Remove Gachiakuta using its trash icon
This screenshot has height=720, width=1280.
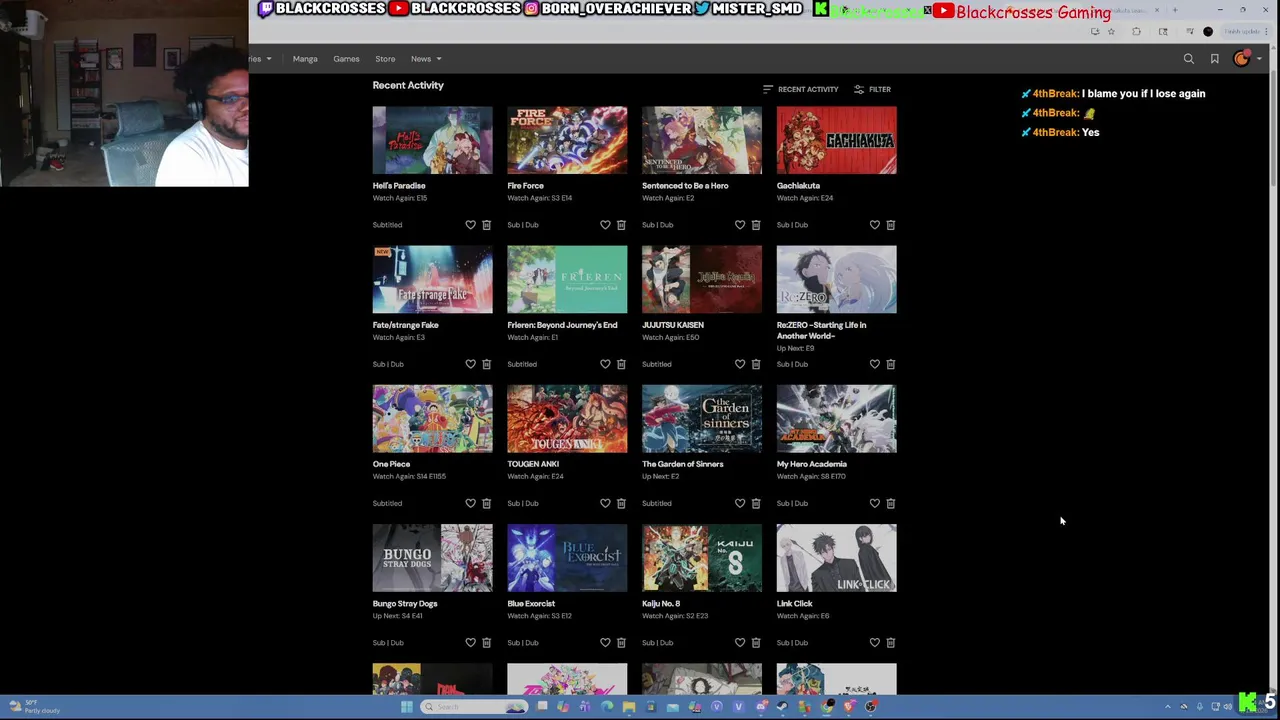click(x=891, y=225)
